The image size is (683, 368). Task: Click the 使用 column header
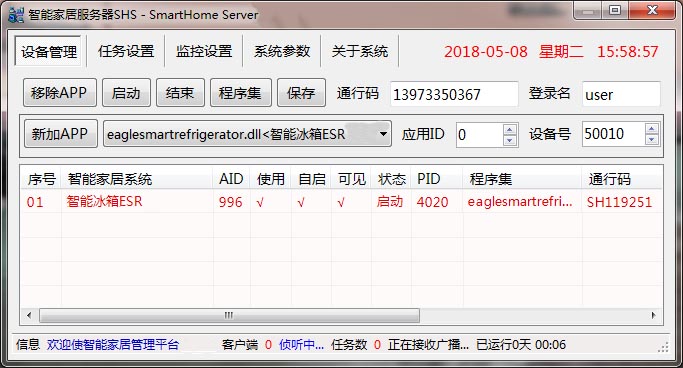click(x=270, y=179)
